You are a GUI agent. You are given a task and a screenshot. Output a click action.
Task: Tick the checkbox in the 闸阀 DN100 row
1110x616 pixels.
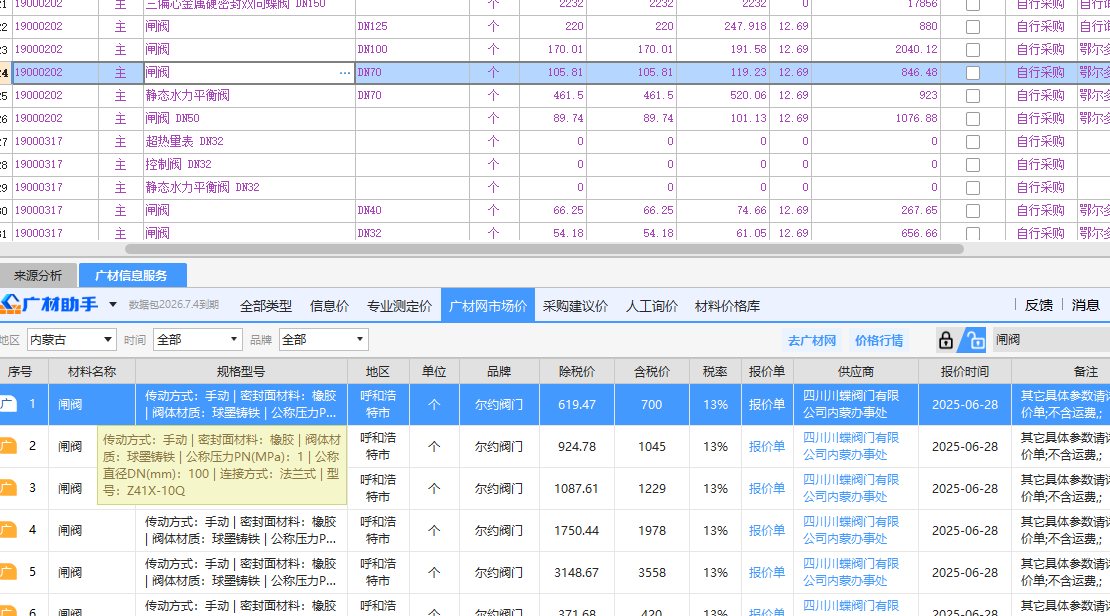click(x=973, y=50)
